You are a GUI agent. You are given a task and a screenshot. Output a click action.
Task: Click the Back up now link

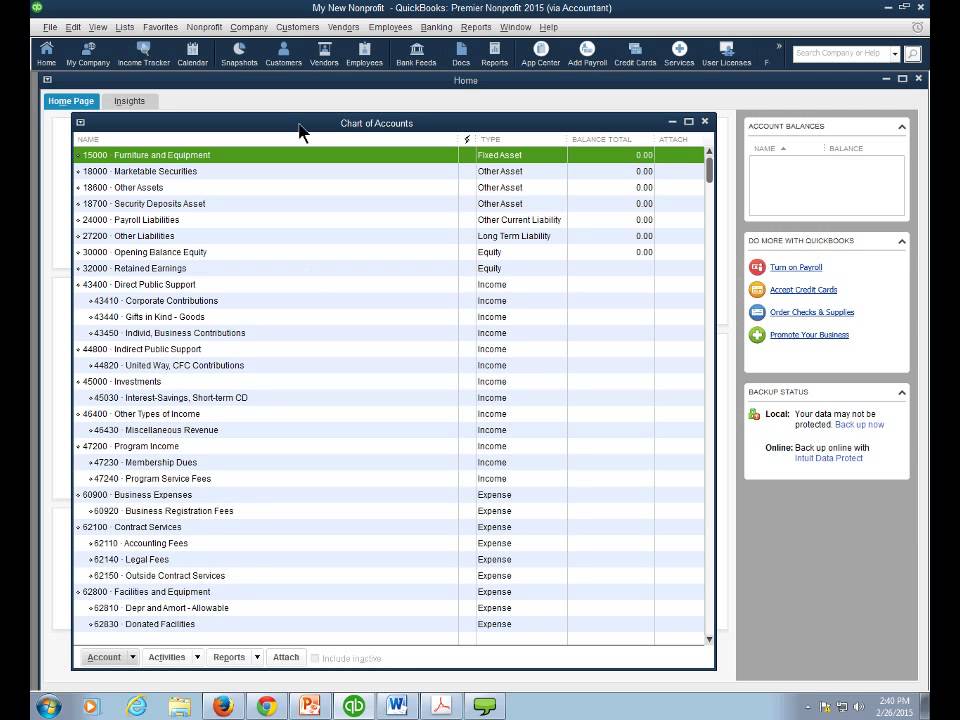tap(860, 424)
